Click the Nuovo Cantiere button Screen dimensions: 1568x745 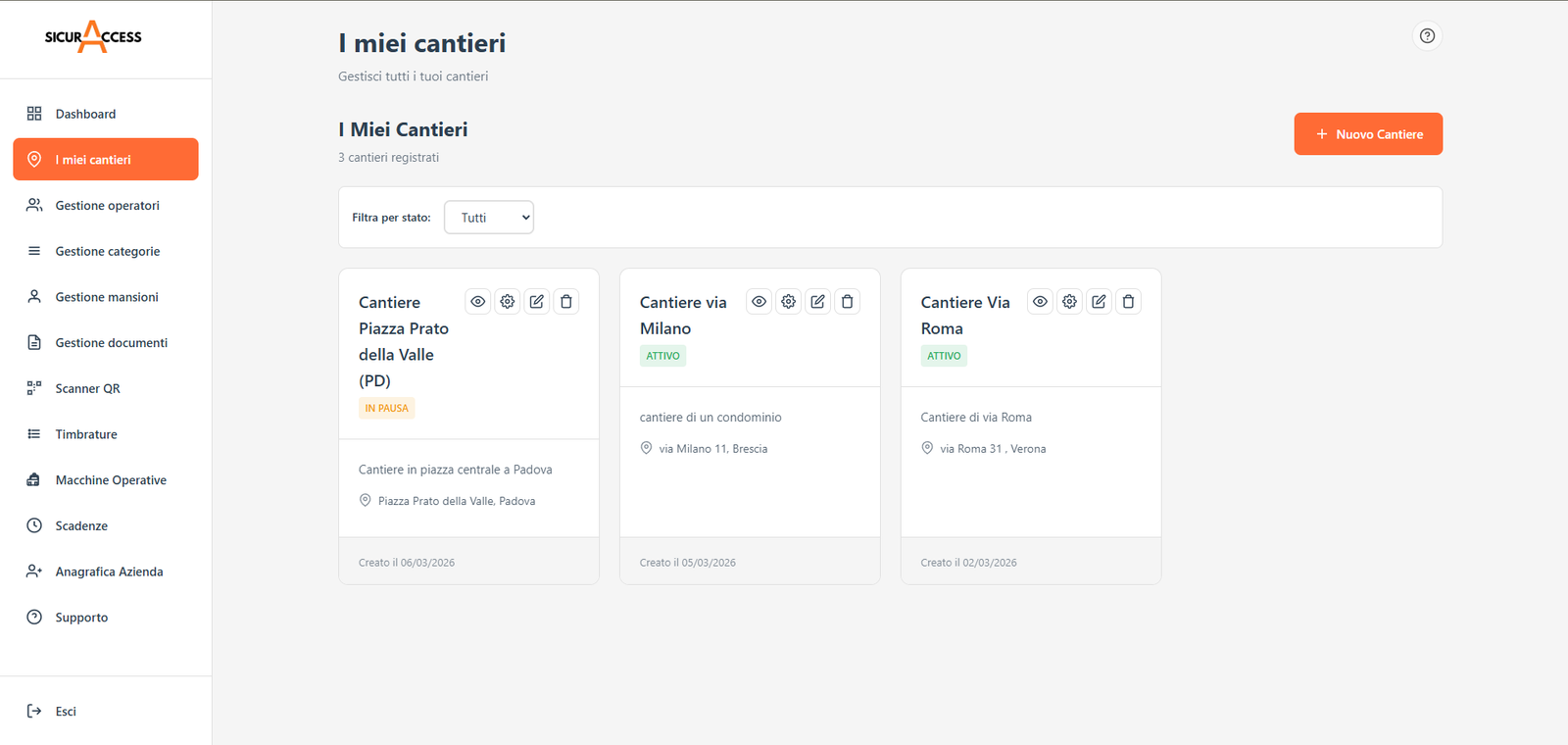click(1368, 134)
